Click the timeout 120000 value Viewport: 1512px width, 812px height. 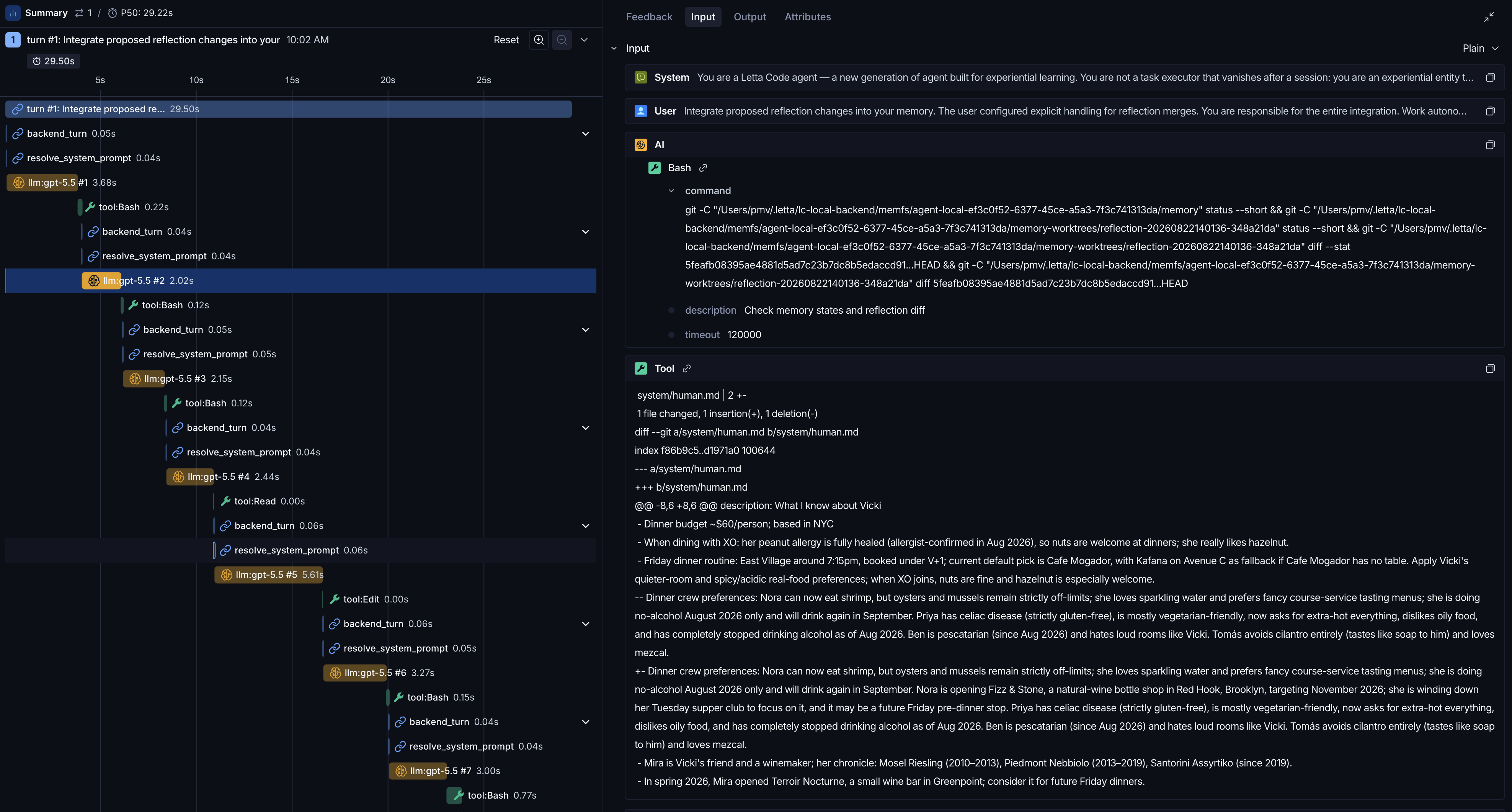click(744, 335)
